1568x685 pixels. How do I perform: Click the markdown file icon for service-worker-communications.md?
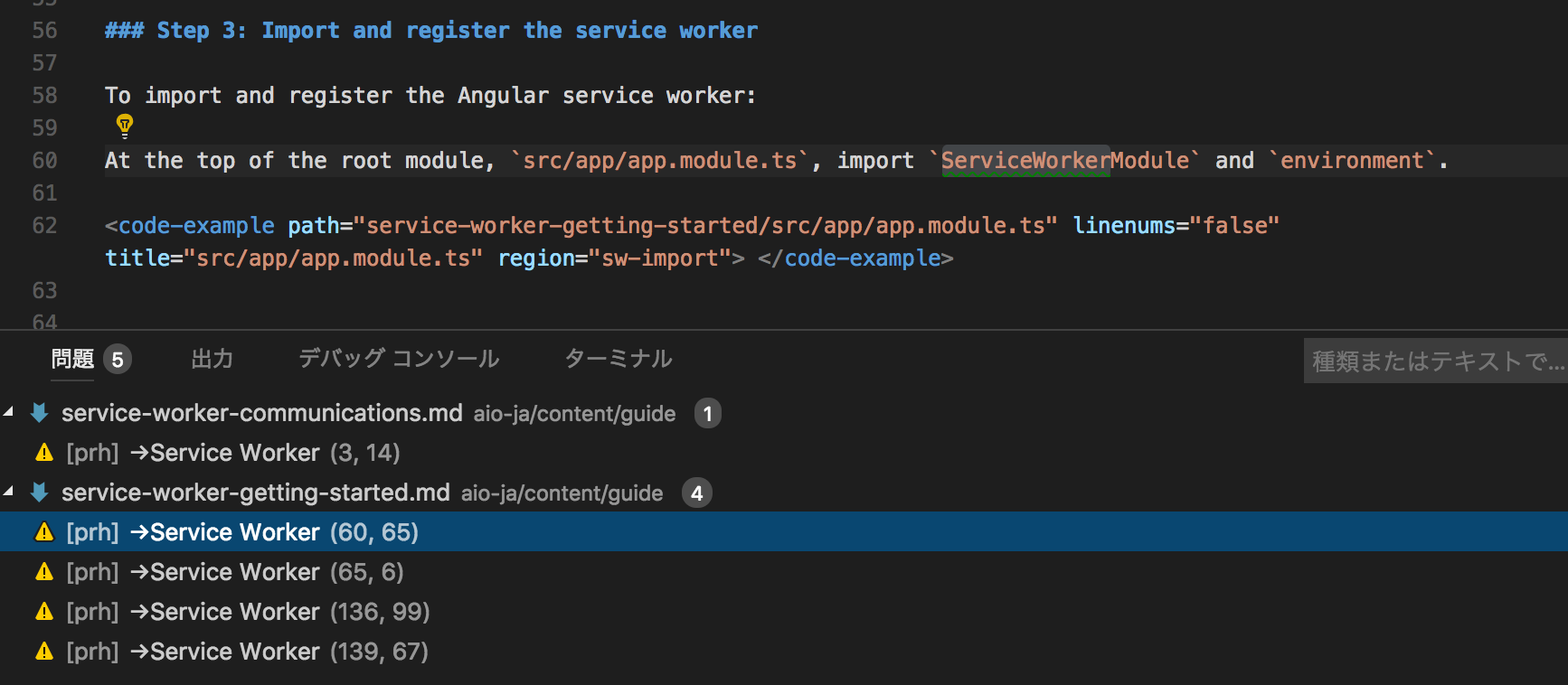[40, 413]
